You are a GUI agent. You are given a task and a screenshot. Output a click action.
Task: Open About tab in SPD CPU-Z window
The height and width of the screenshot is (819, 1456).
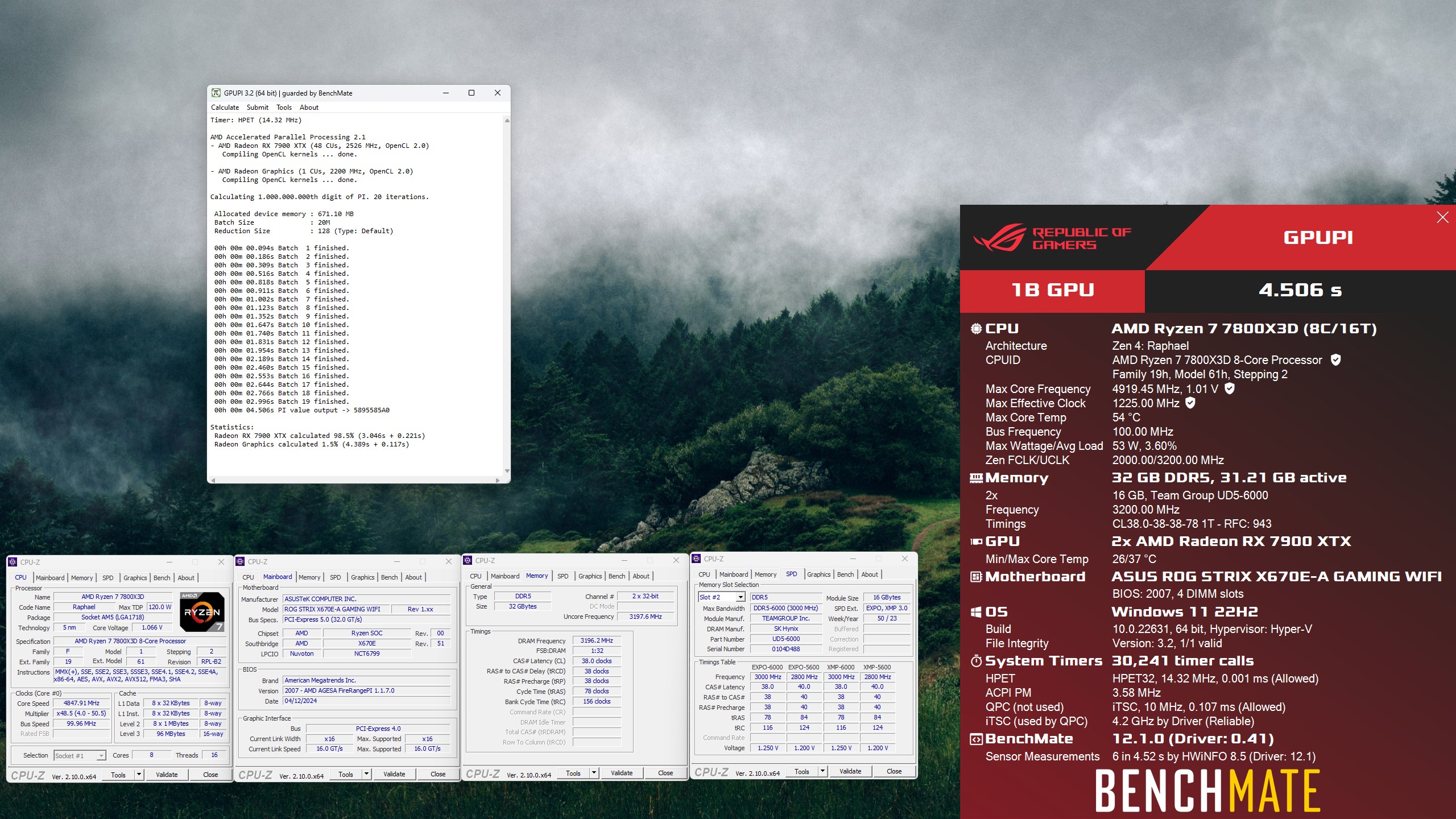click(870, 574)
